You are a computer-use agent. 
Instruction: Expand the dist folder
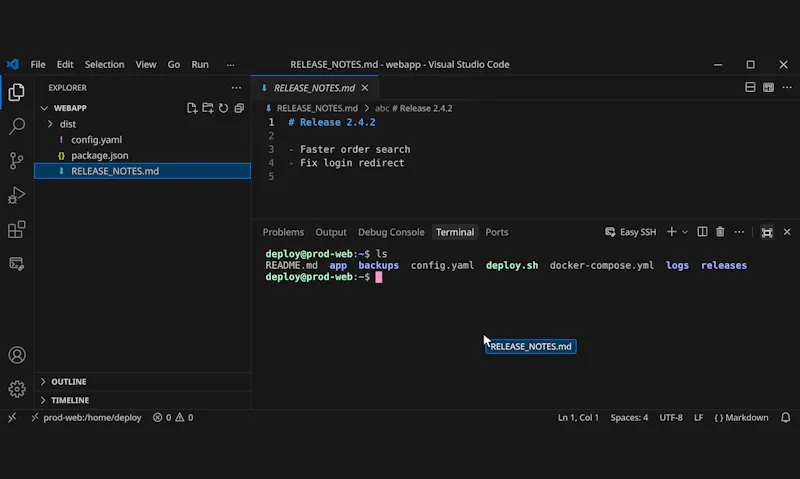point(67,124)
